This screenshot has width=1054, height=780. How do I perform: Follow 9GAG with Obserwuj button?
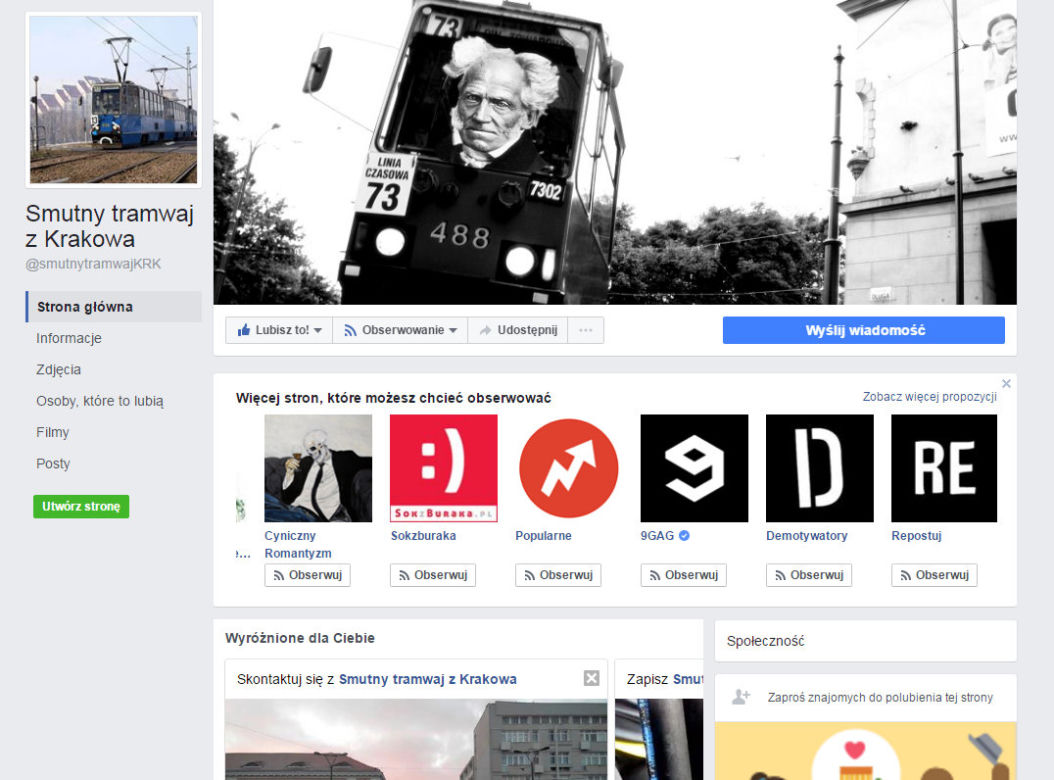pos(683,575)
